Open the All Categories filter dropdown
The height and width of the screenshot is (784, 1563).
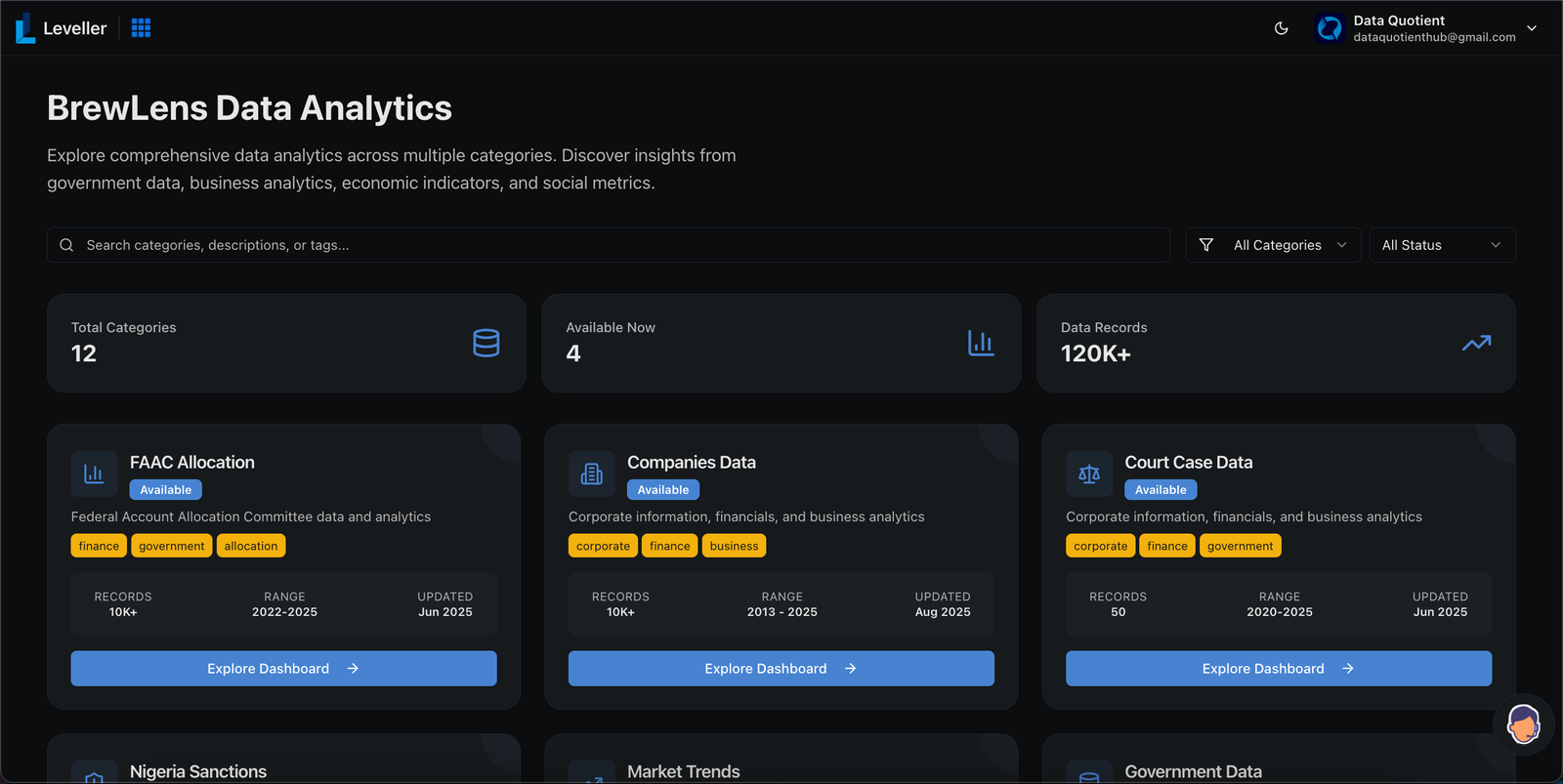[x=1273, y=245]
